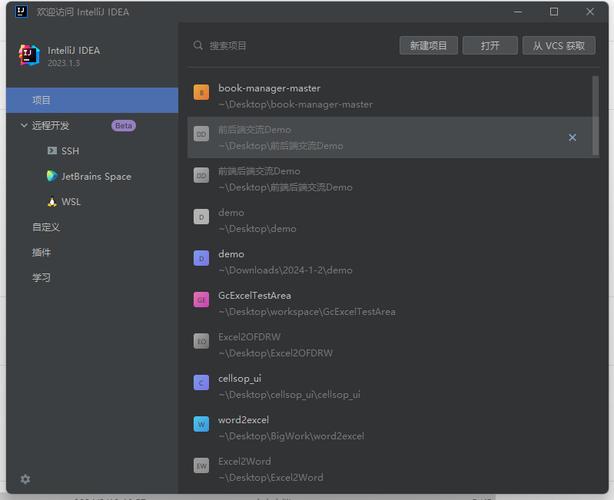Screen dimensions: 614x500
Task: Open the settings gear in the sidebar
Action: [x=25, y=479]
